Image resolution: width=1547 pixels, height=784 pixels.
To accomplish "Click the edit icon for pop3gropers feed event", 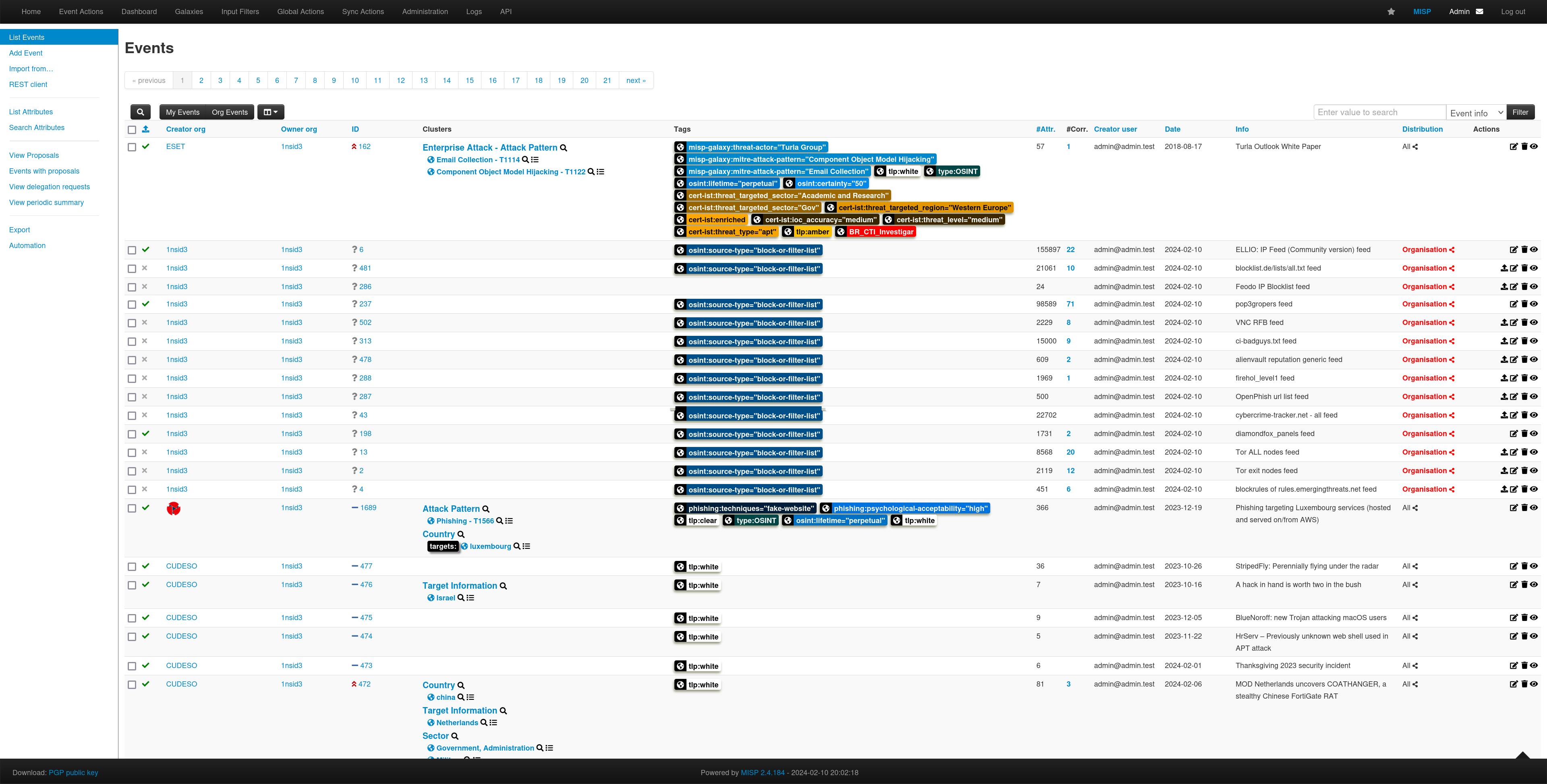I will pyautogui.click(x=1514, y=304).
